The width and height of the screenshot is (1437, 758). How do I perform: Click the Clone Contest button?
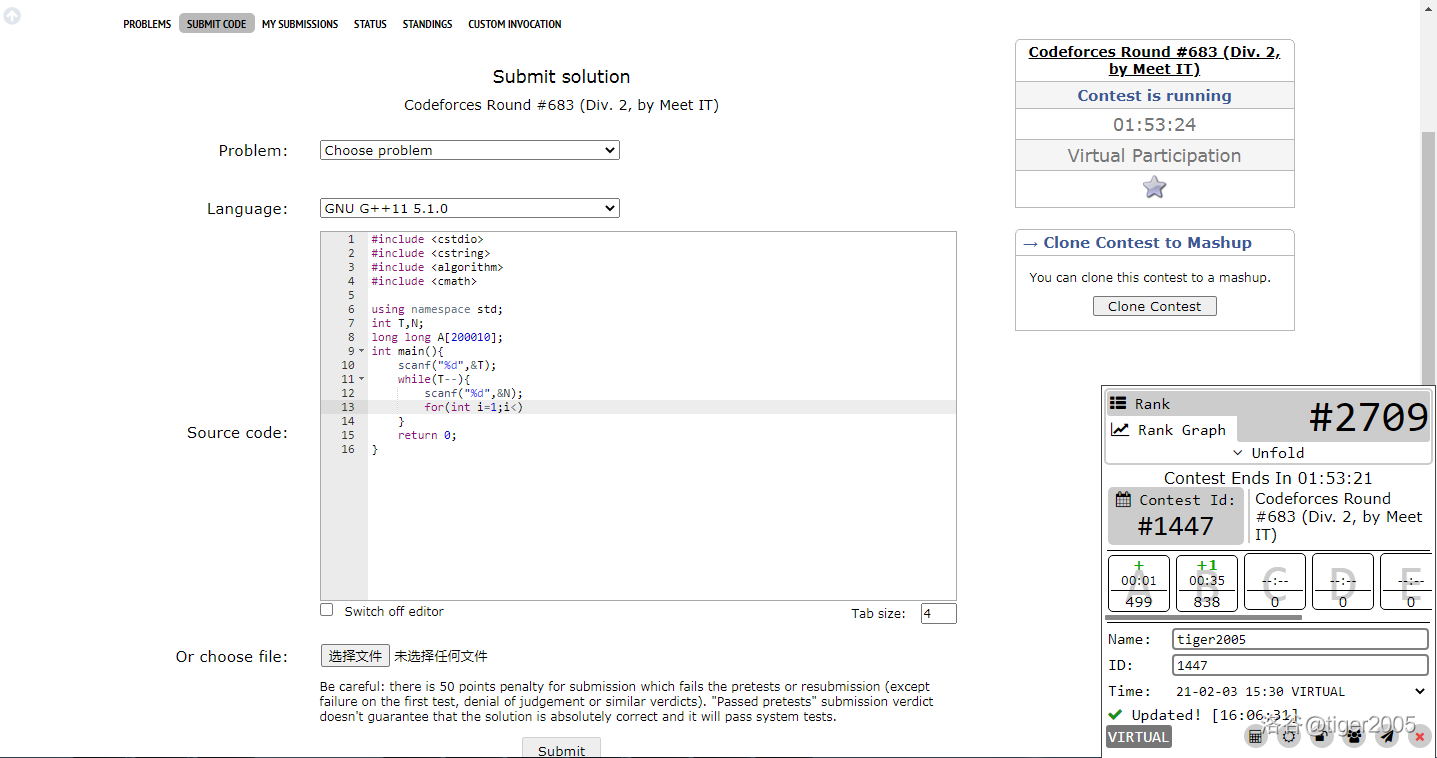point(1154,306)
